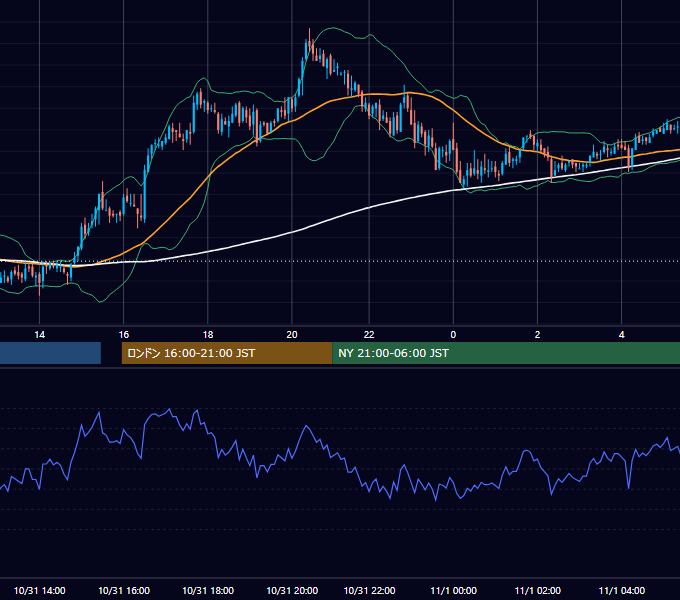
Task: Click the 18 hour label on price chart axis
Action: click(x=208, y=335)
